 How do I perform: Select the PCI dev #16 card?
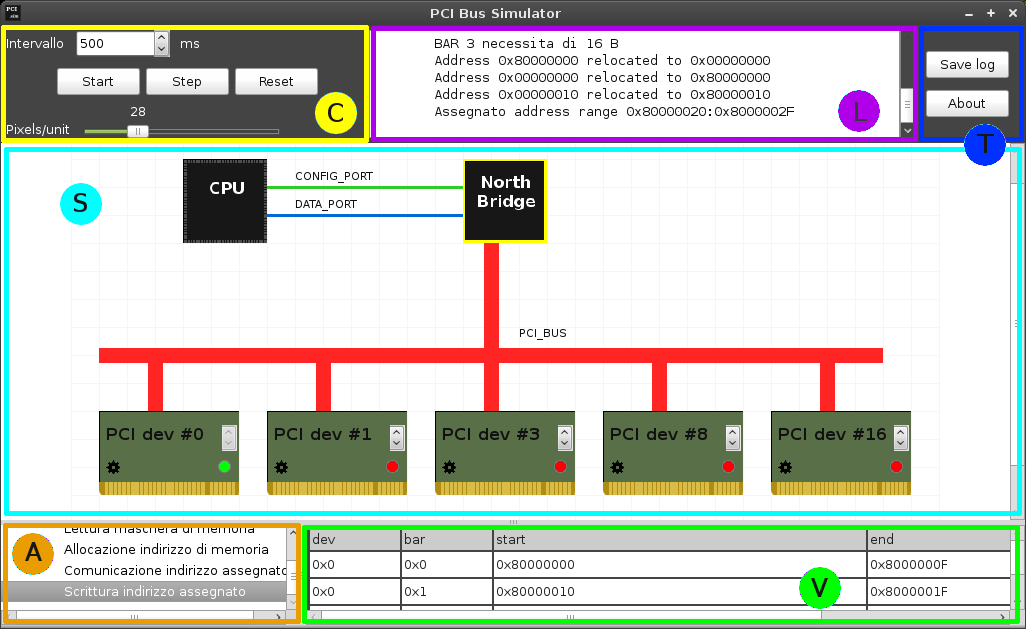point(841,453)
